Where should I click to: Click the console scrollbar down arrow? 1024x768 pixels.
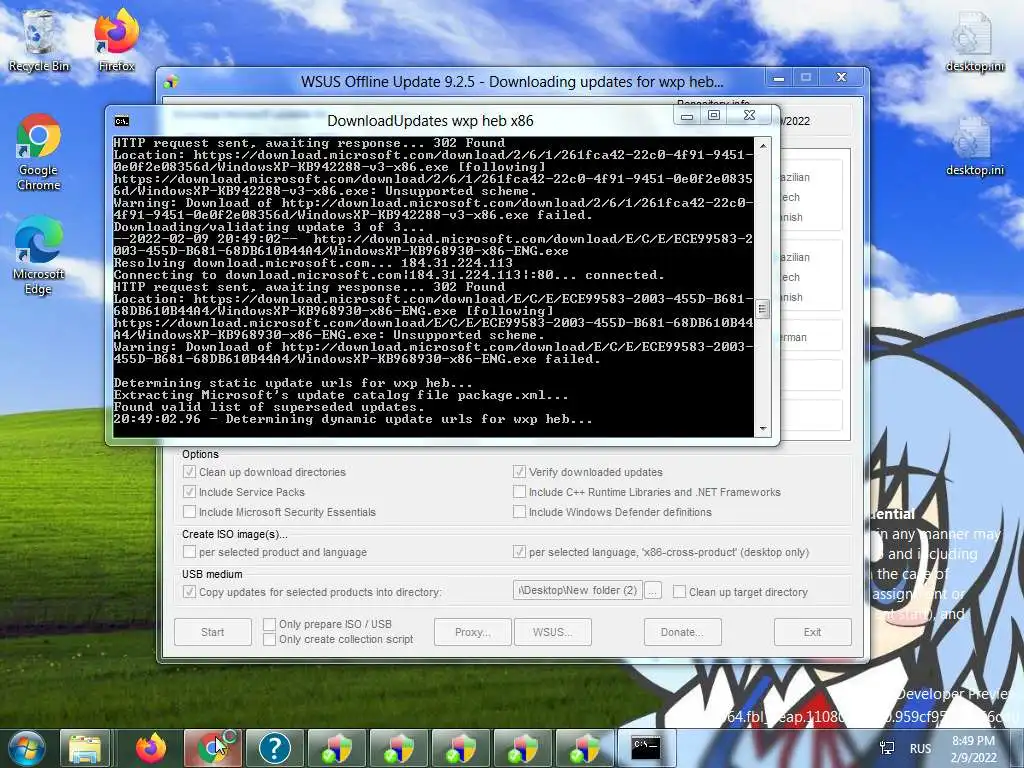[763, 429]
